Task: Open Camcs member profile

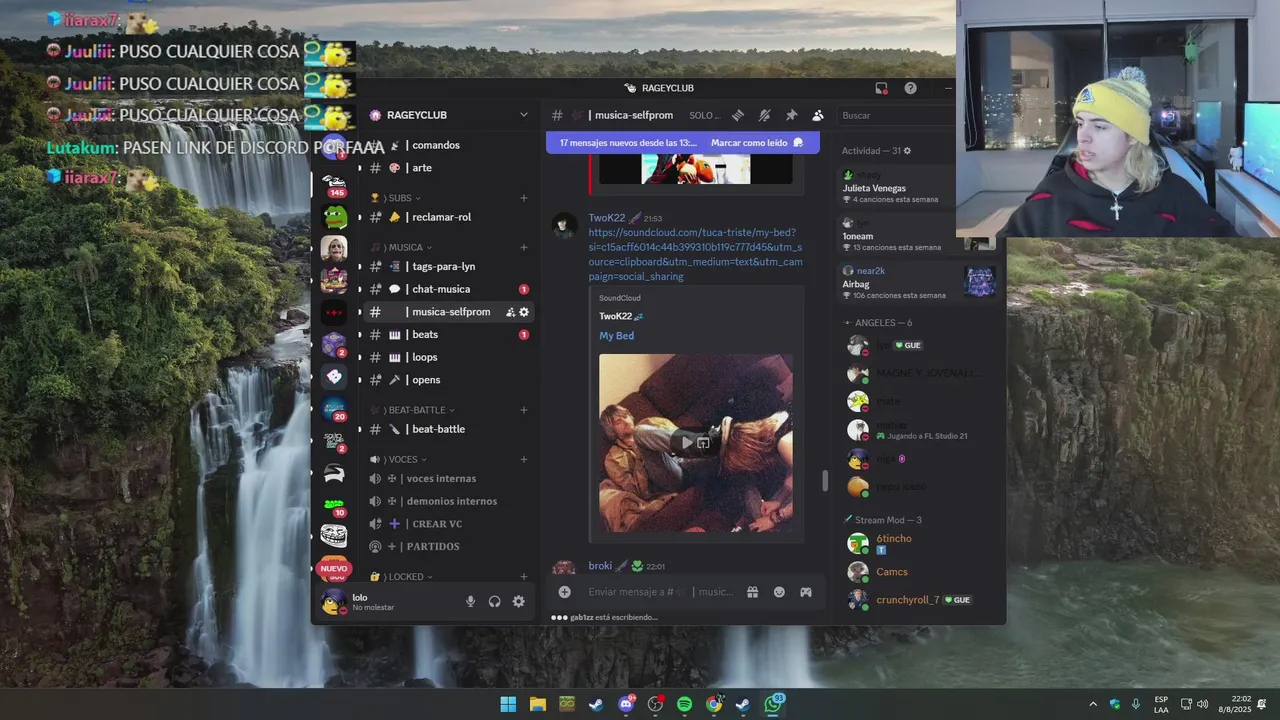Action: (918, 572)
